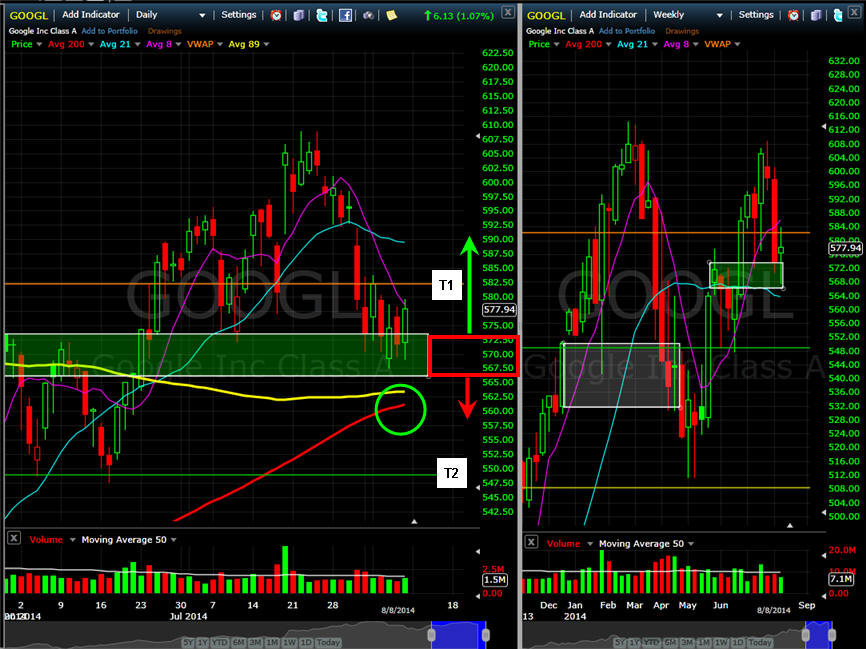Share Weekly chart via Twitter icon
The width and height of the screenshot is (866, 649).
838,15
